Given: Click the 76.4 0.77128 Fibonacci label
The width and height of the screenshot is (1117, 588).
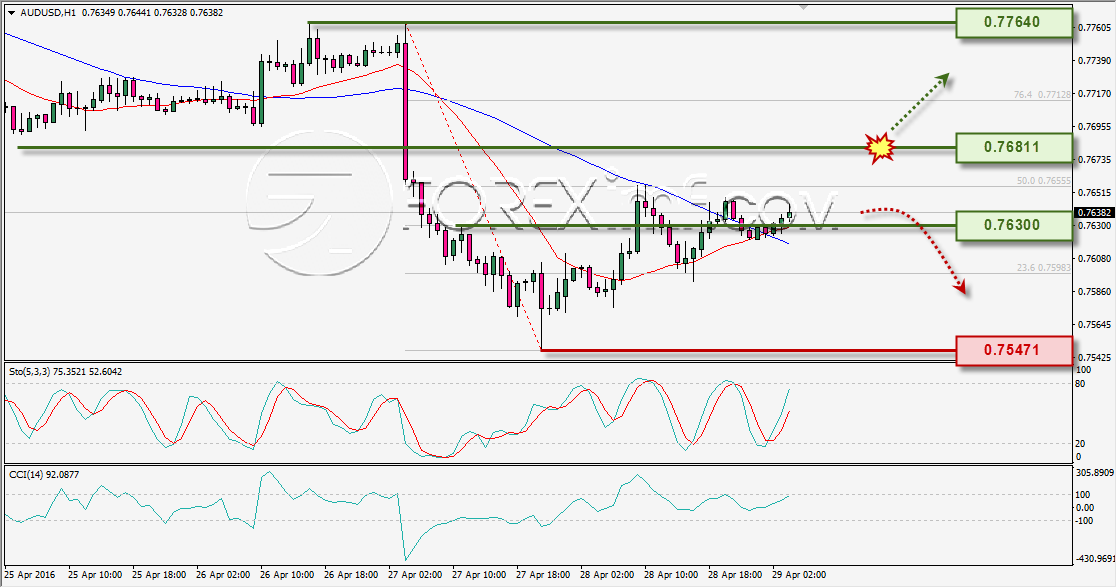Looking at the screenshot, I should tap(1042, 94).
